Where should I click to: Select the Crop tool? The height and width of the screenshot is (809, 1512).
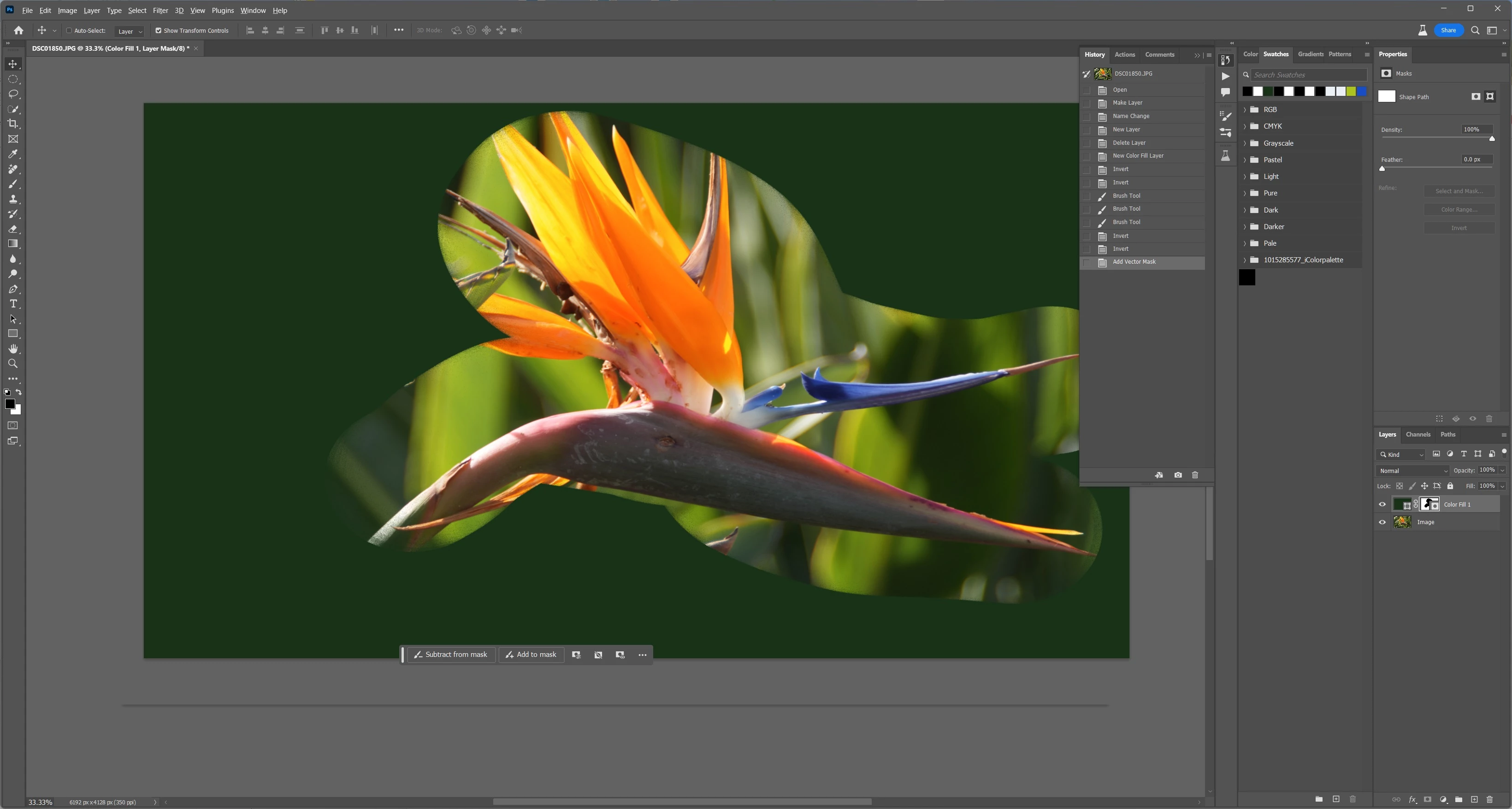point(13,124)
